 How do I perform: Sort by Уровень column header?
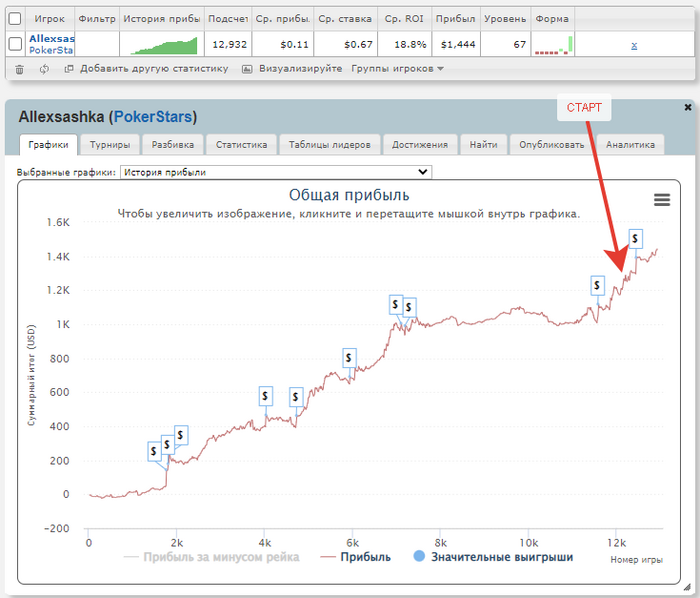505,19
